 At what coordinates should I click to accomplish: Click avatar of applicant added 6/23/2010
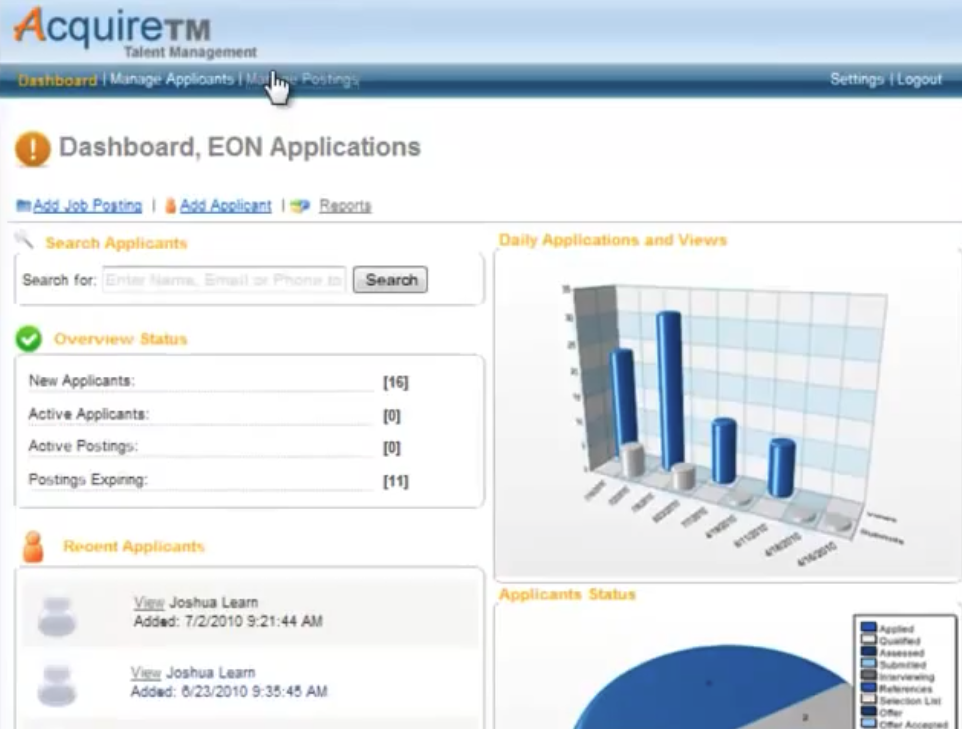(56, 685)
